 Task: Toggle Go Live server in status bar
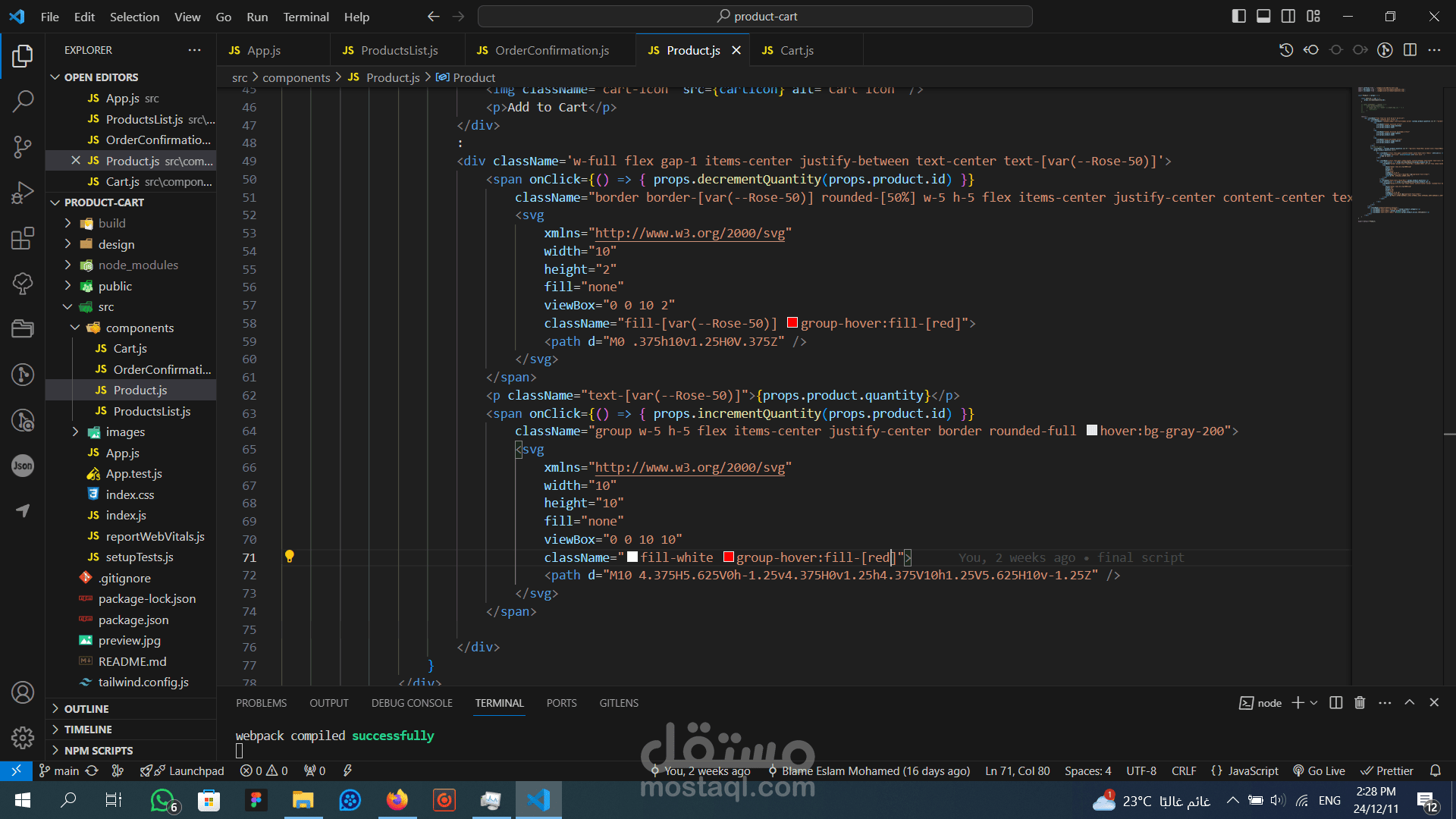pyautogui.click(x=1319, y=770)
